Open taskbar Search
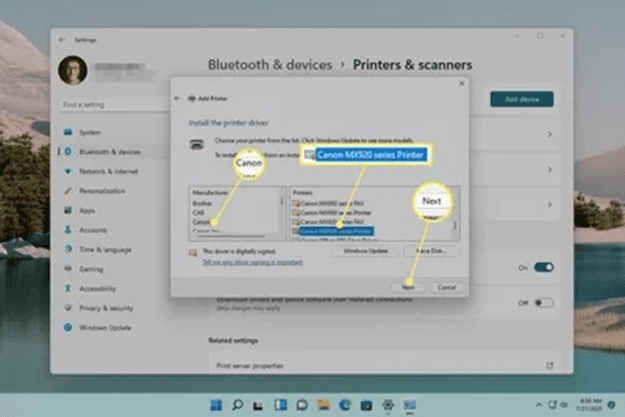Screen dimensions: 625x417 tap(238, 405)
